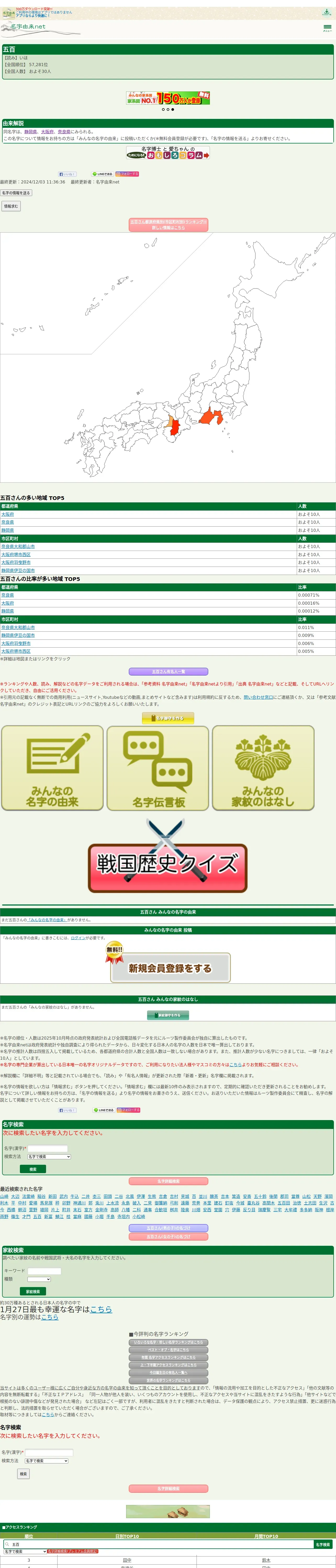Screen dimensions: 336x1568
Task: Click the 名字の情報を送る button
Action: (16, 193)
